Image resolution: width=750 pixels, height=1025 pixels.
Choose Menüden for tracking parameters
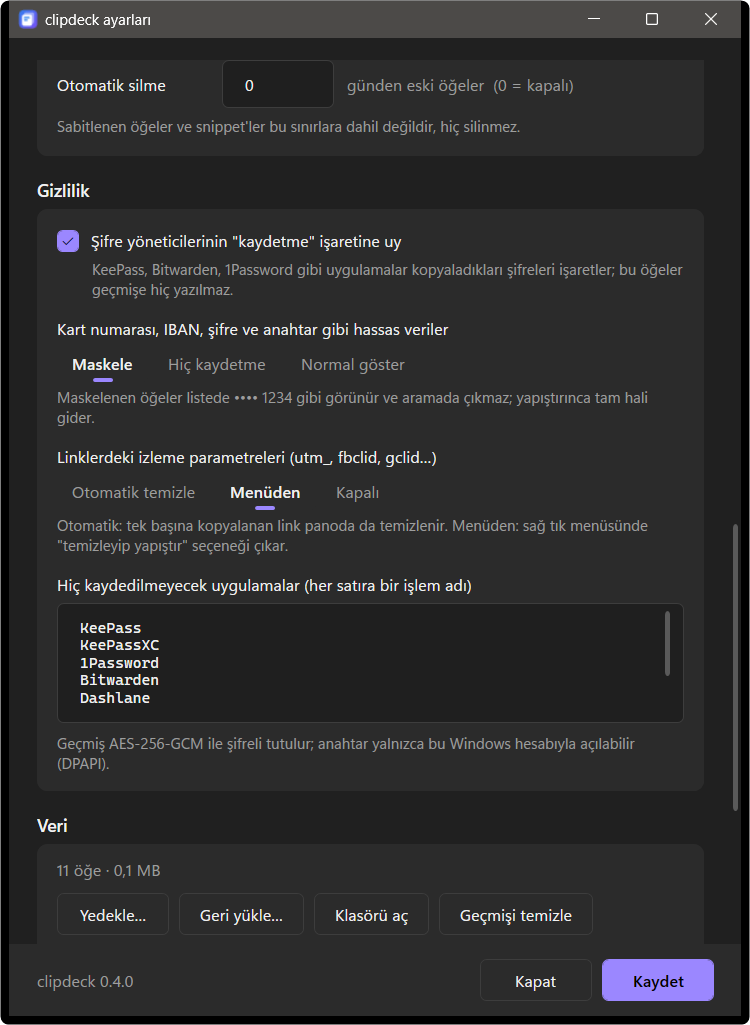click(x=265, y=492)
